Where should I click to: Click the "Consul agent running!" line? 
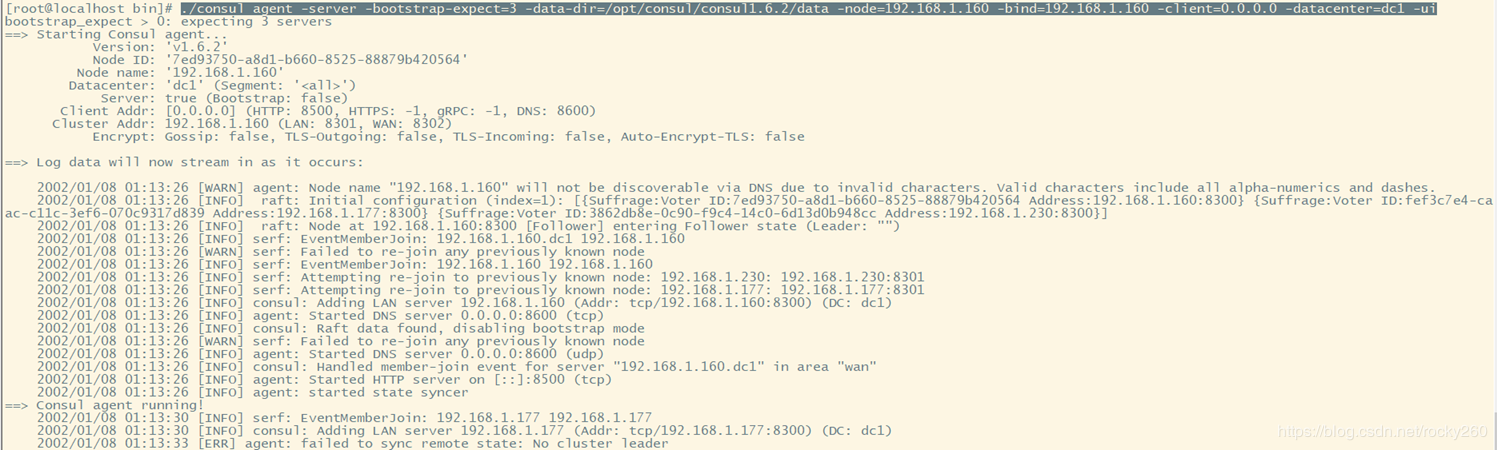[120, 405]
